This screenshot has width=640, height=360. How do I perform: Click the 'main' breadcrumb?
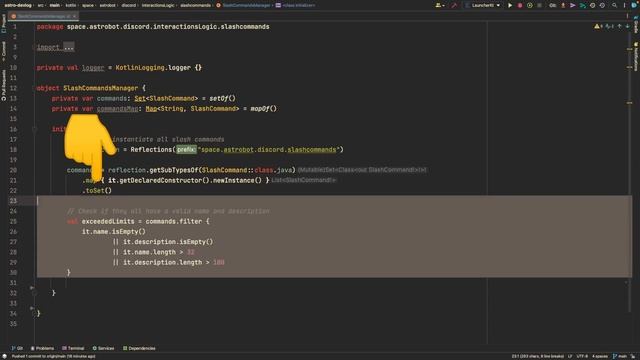54,5
